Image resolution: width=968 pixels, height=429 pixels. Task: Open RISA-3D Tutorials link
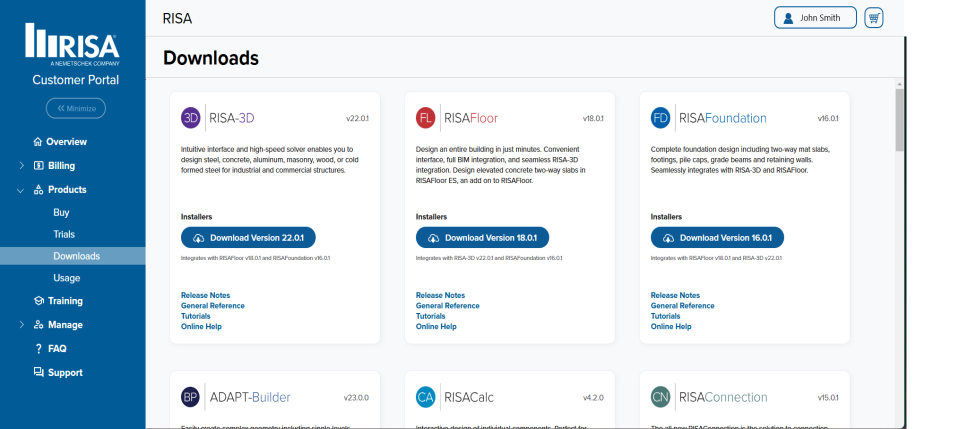196,316
